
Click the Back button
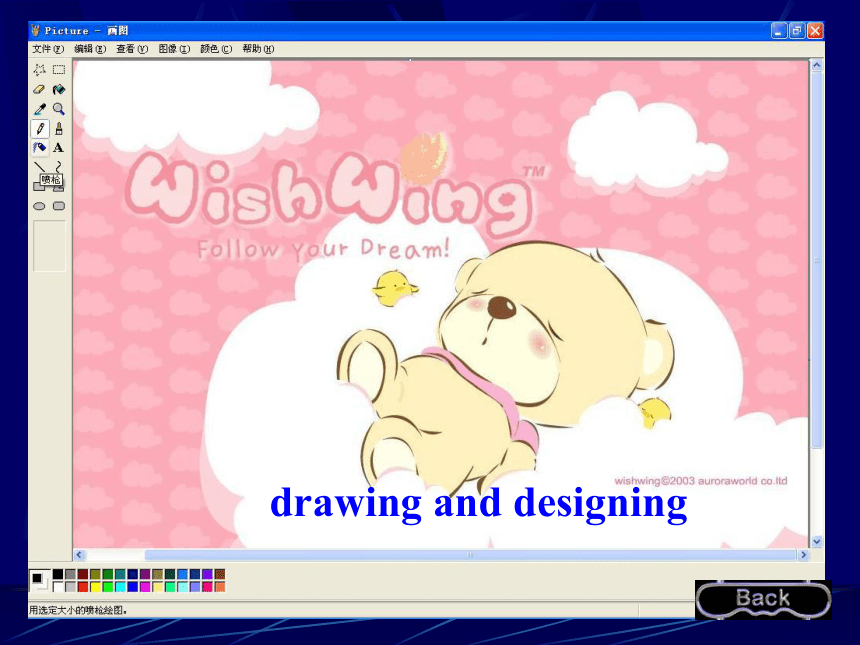tap(763, 599)
